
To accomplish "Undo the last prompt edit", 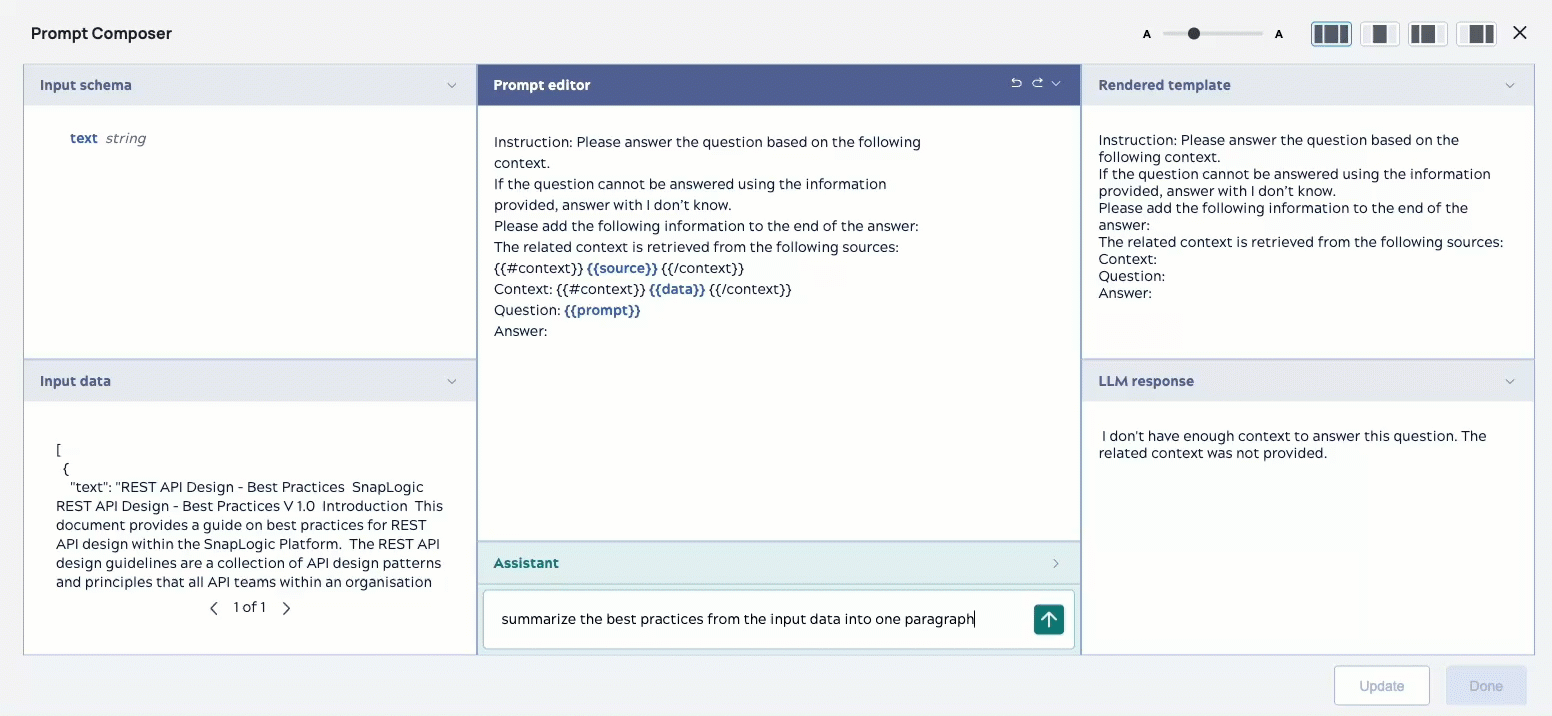I will coord(1017,84).
